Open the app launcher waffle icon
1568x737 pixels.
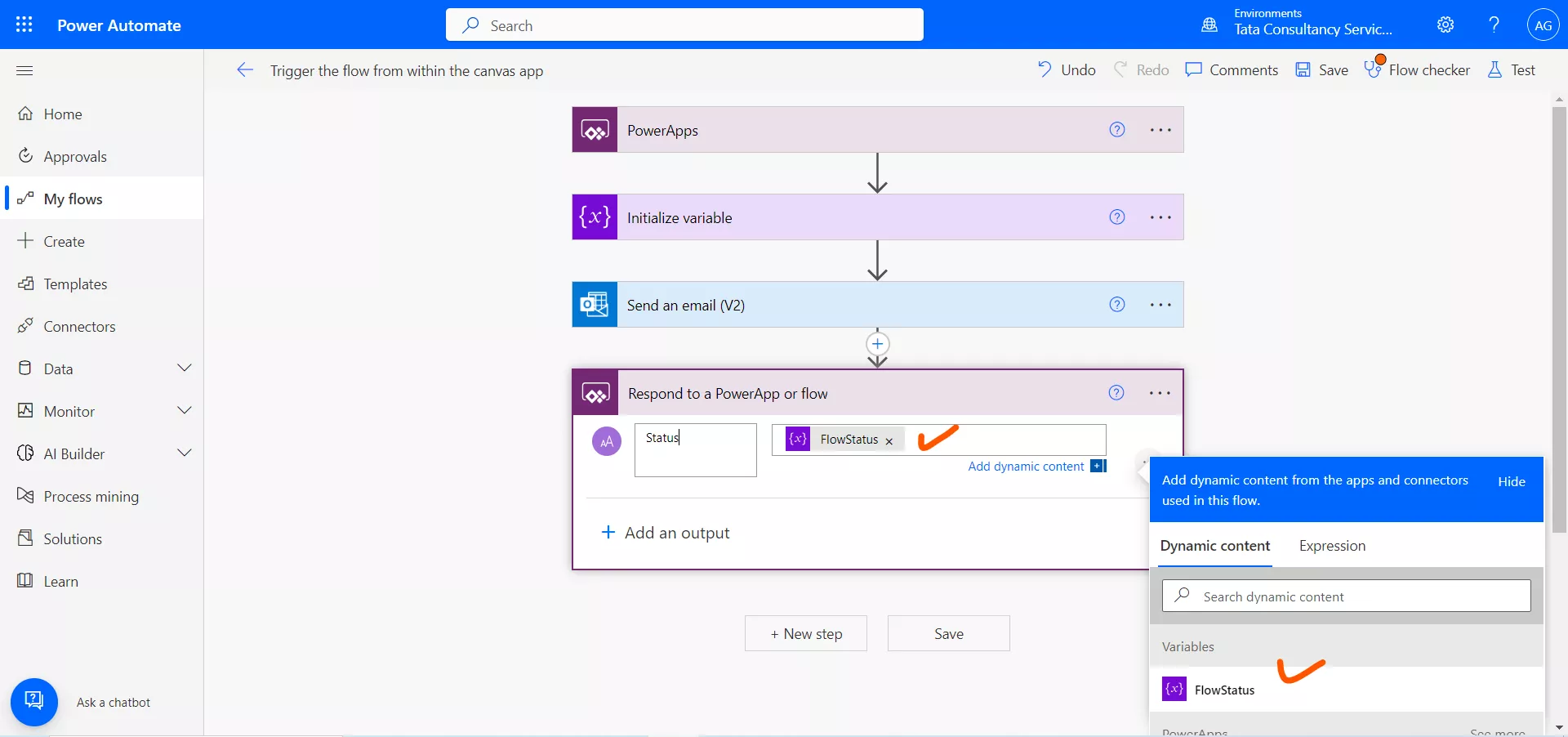[24, 25]
